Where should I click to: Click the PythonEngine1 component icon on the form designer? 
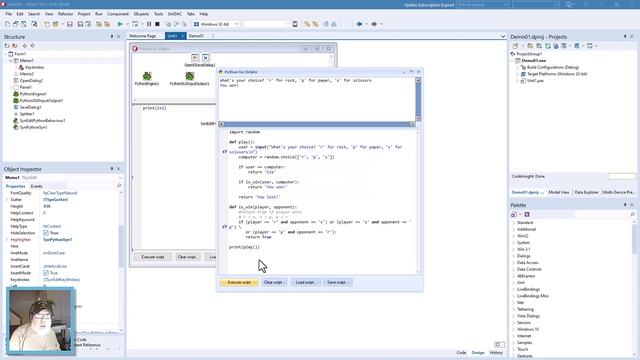(147, 76)
